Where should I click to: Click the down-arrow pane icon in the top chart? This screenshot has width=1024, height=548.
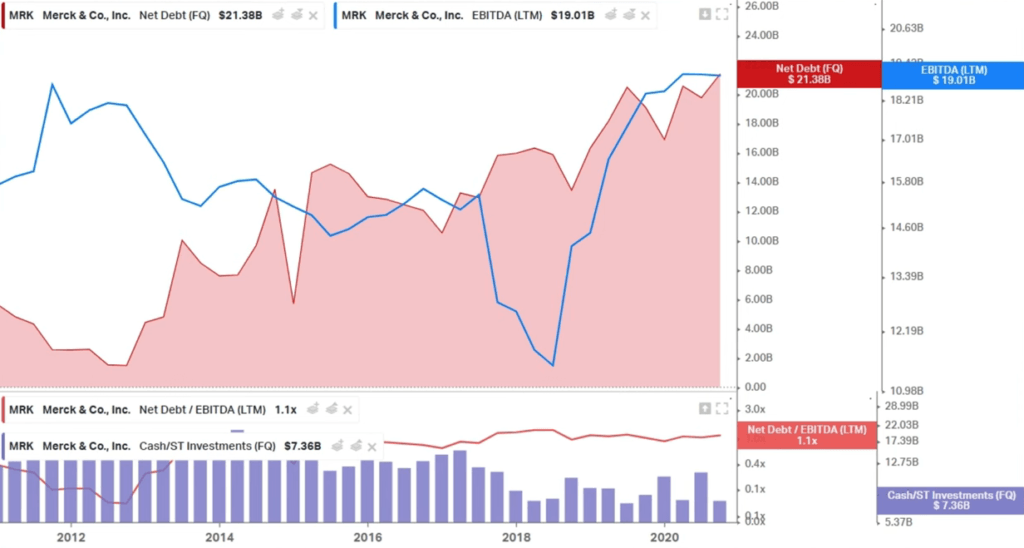pyautogui.click(x=705, y=14)
